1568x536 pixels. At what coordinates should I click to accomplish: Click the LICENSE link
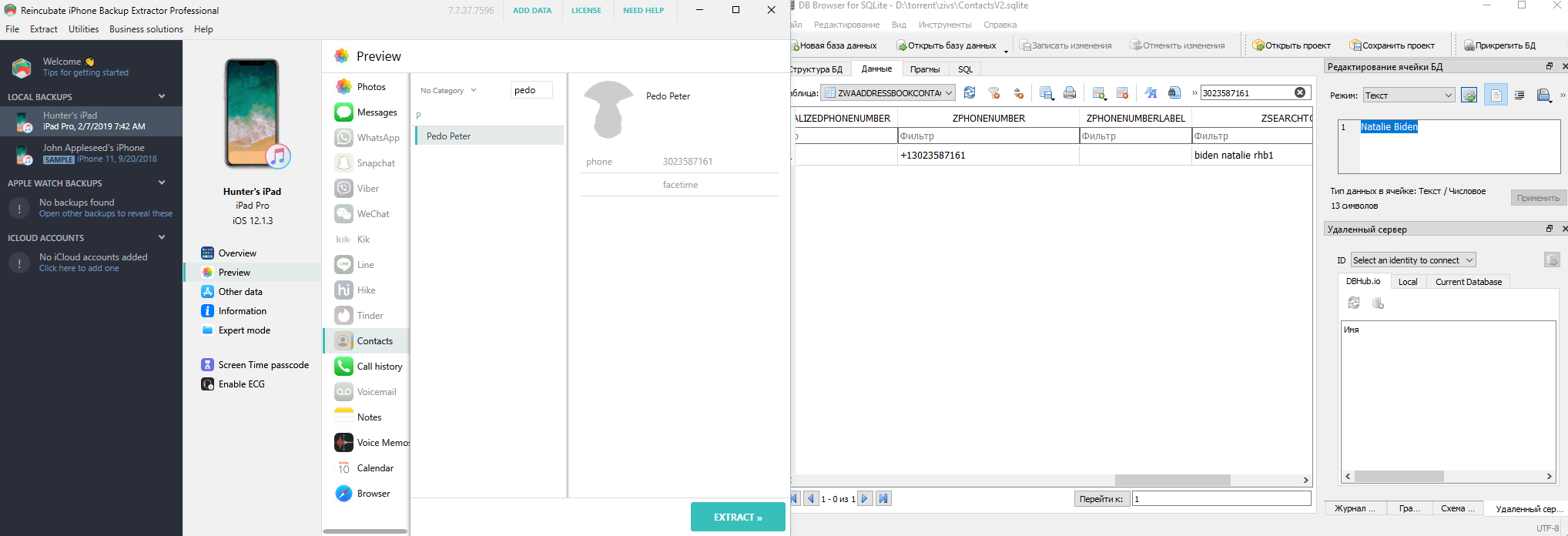[x=586, y=11]
